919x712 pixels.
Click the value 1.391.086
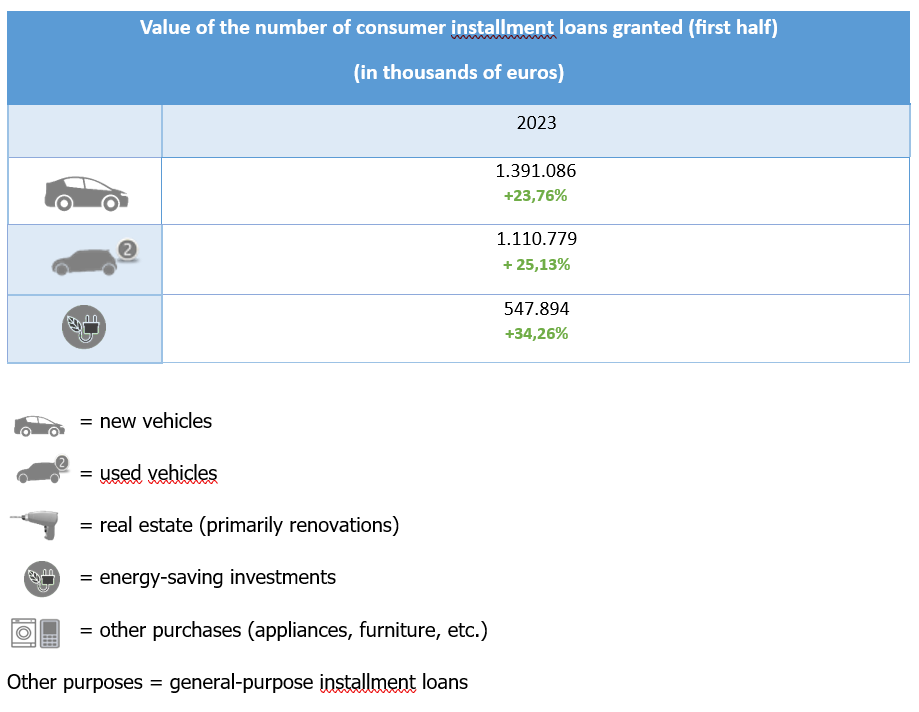pyautogui.click(x=536, y=171)
